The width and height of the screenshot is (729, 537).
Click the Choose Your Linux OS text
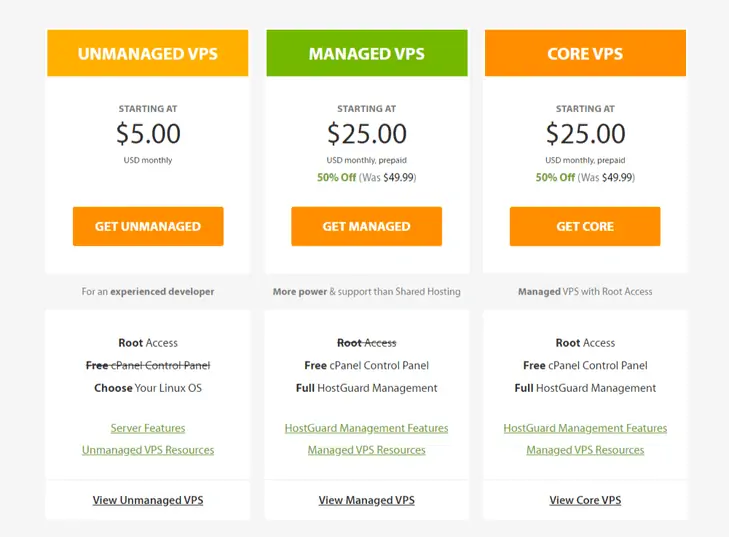pyautogui.click(x=148, y=388)
